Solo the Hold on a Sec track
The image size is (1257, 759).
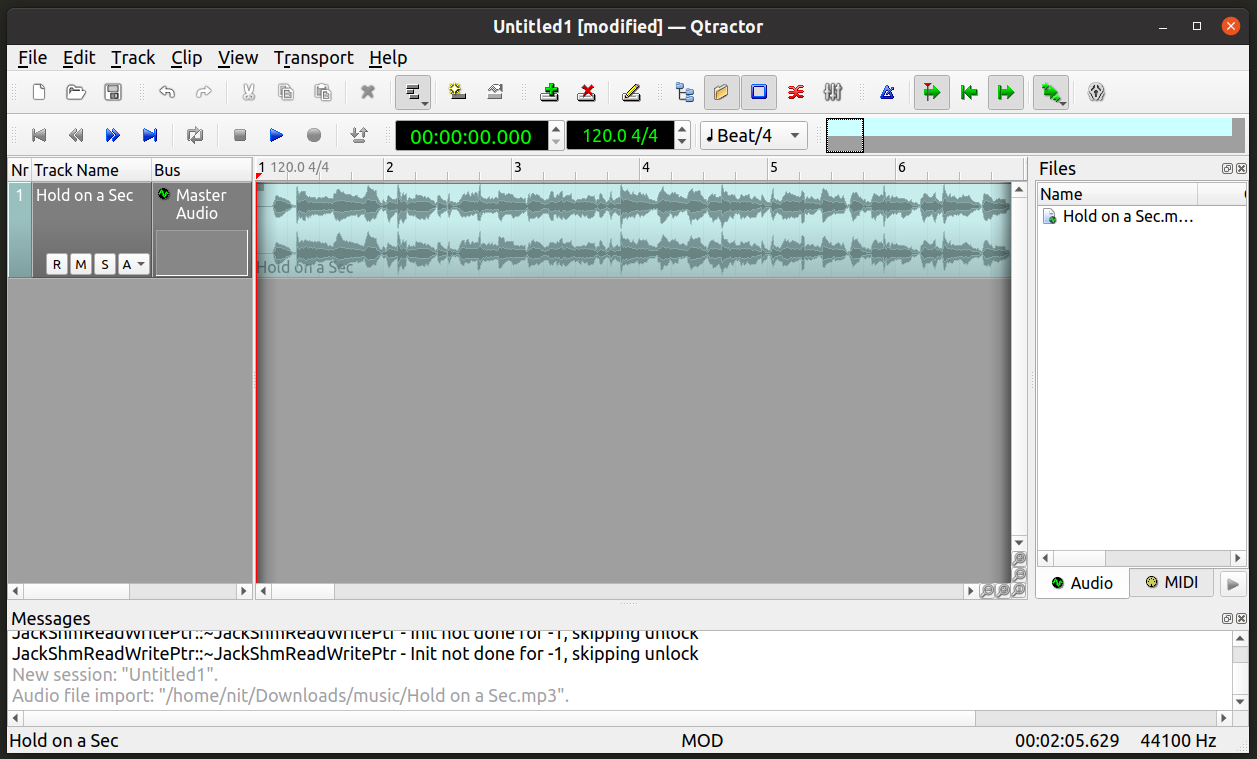(x=105, y=264)
